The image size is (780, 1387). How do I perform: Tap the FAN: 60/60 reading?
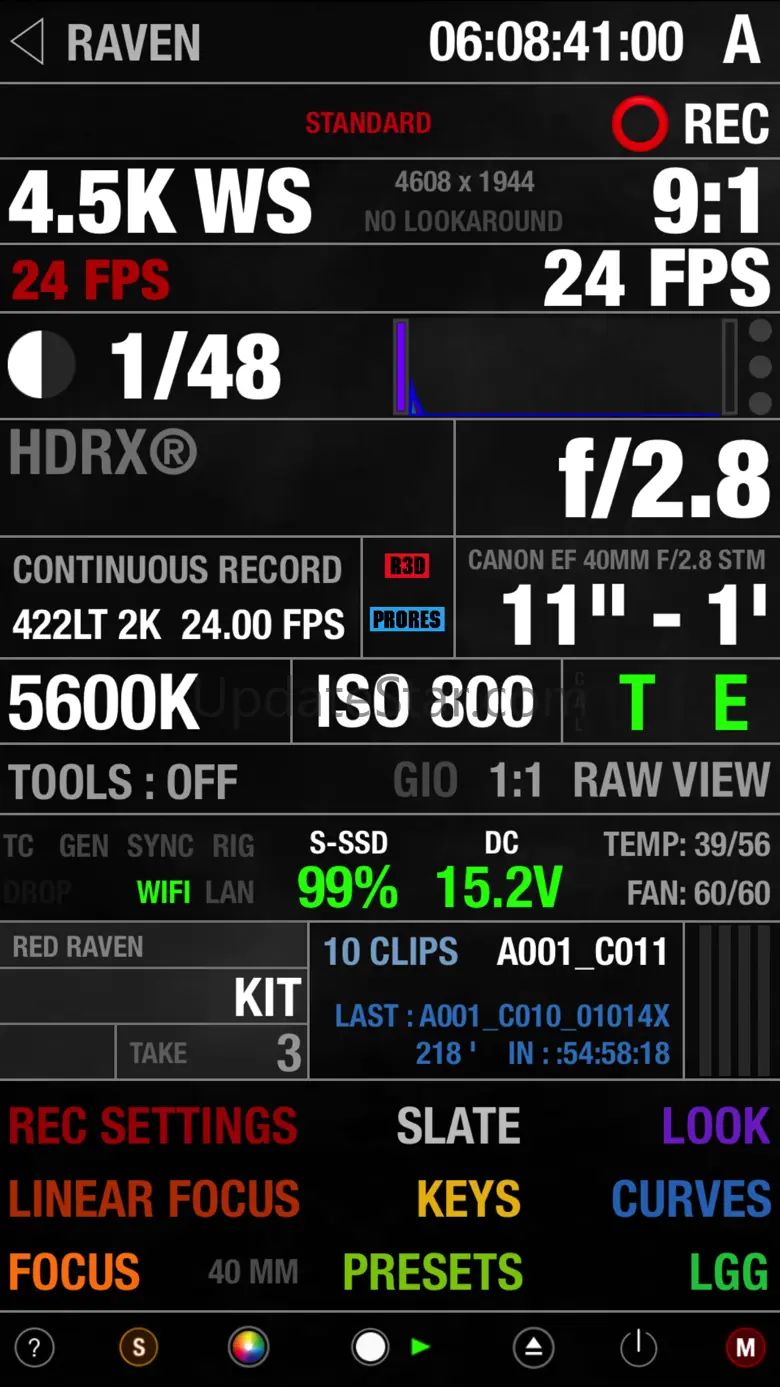[698, 892]
